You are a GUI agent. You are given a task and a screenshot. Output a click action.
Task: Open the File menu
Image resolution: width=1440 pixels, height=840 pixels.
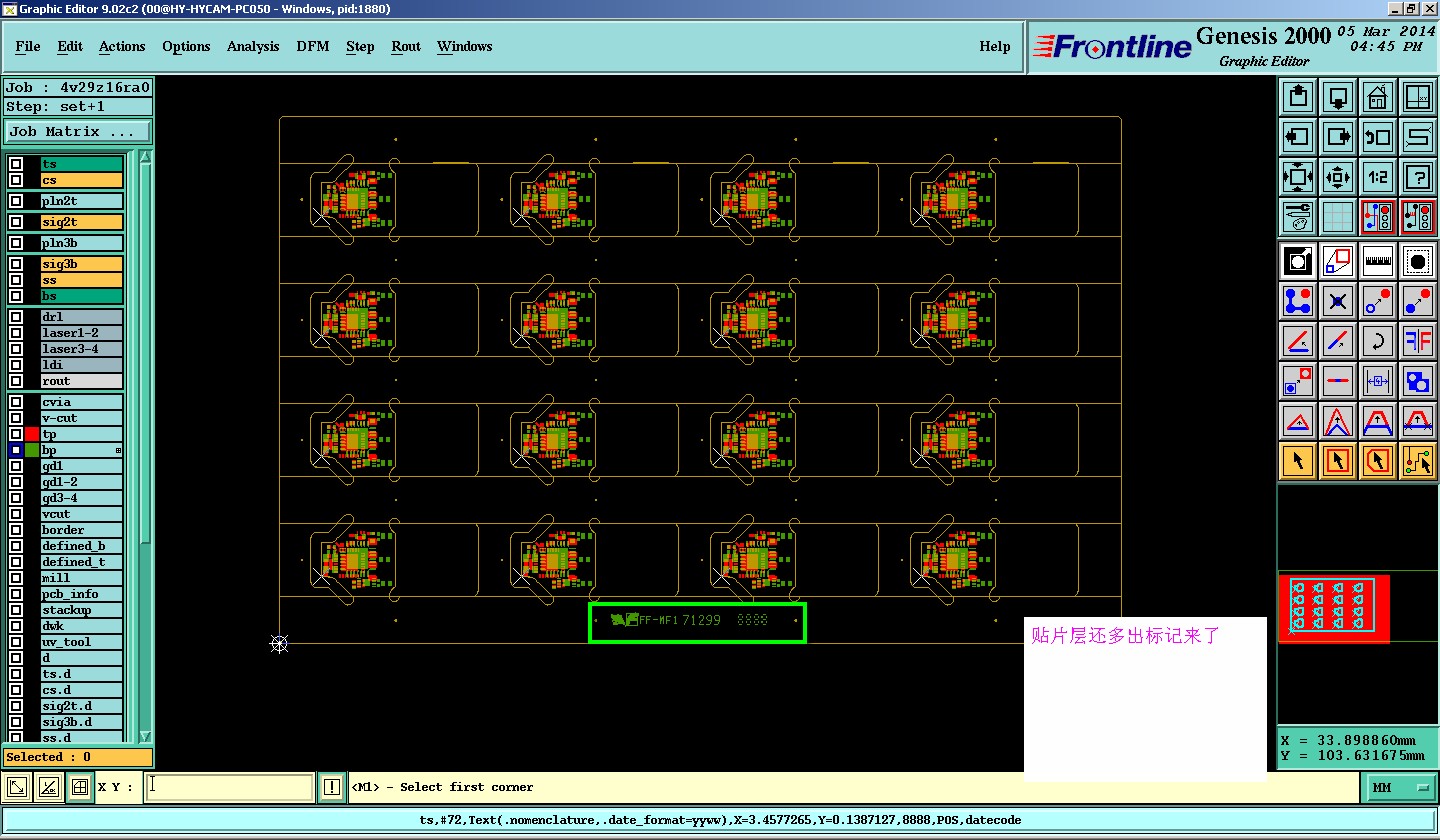pos(28,46)
